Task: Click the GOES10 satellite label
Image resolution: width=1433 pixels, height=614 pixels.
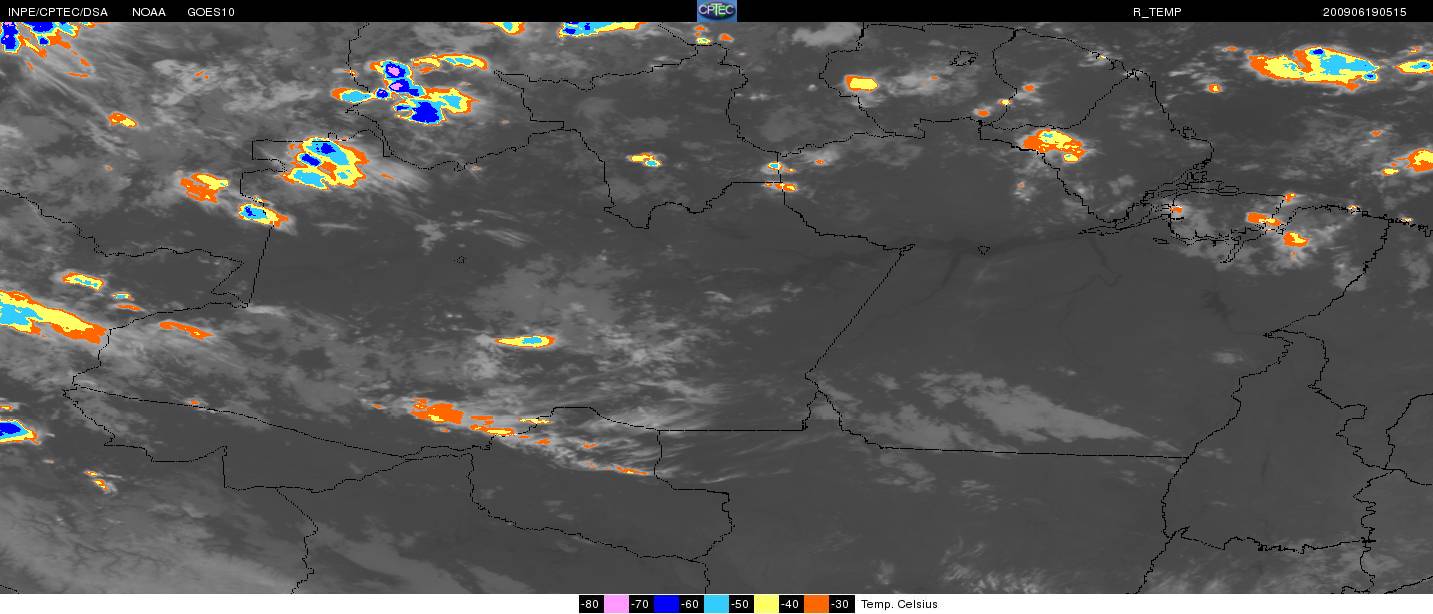Action: click(x=211, y=12)
